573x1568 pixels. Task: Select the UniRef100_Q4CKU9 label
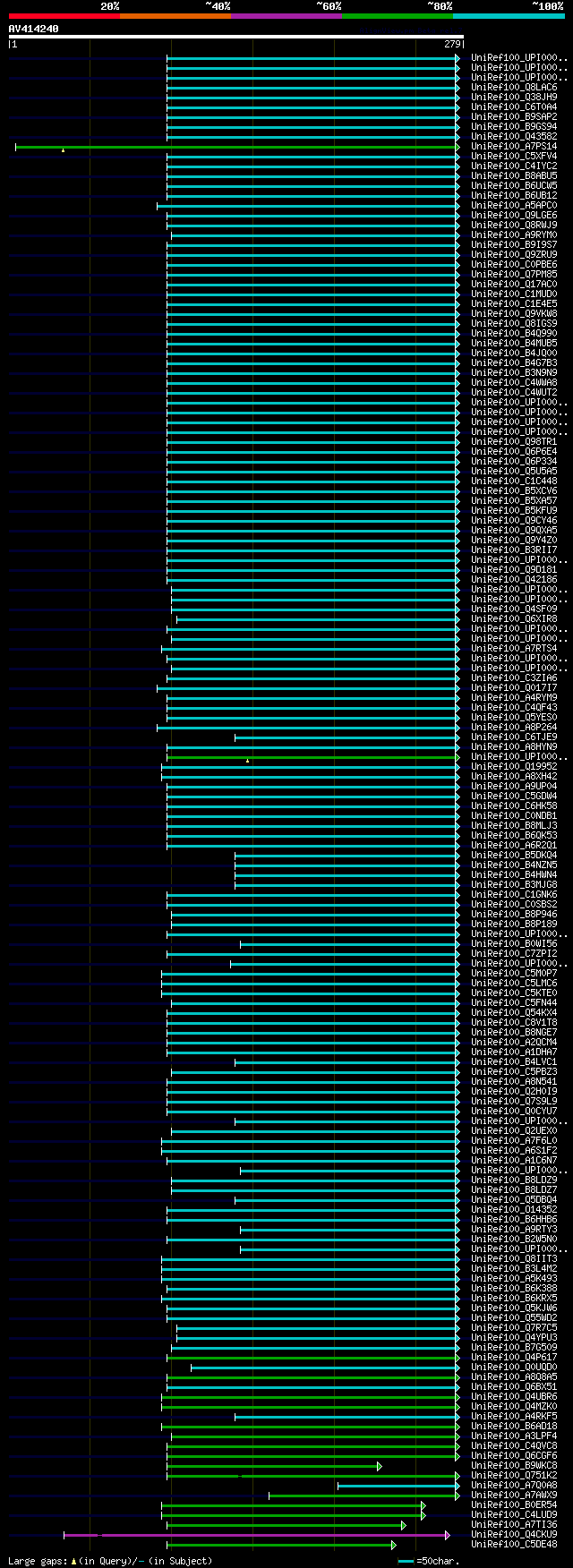coord(514,1535)
